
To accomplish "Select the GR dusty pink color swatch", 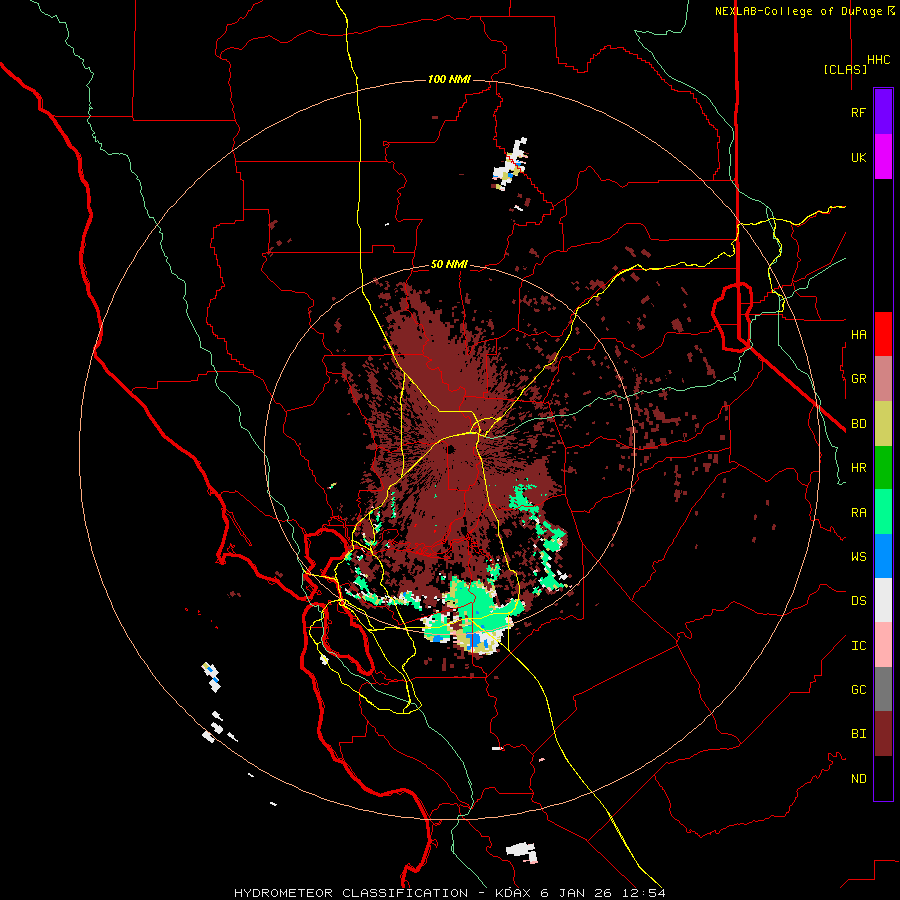I will coord(883,379).
